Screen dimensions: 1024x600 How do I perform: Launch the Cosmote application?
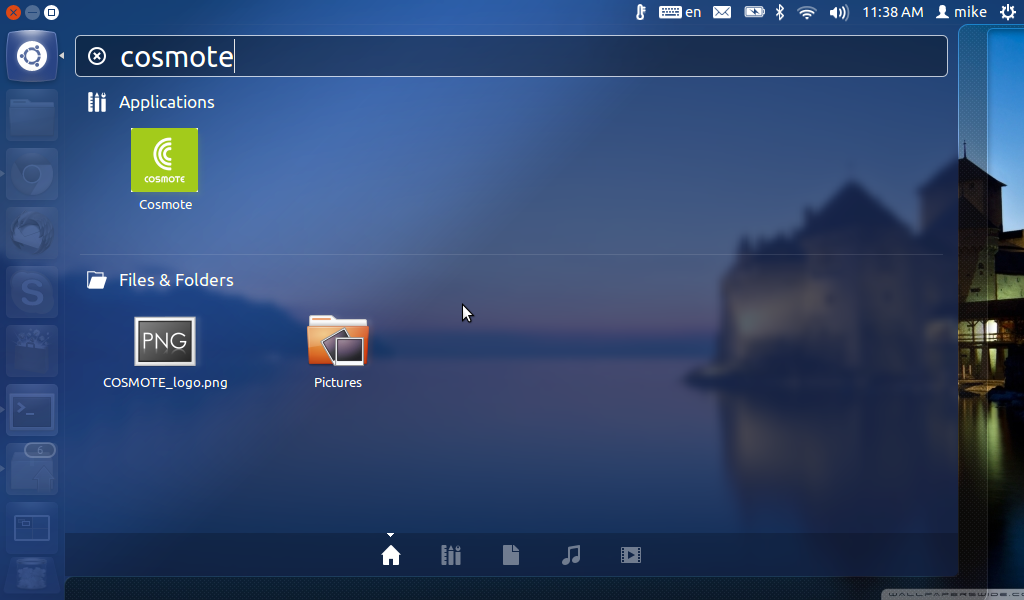click(164, 161)
